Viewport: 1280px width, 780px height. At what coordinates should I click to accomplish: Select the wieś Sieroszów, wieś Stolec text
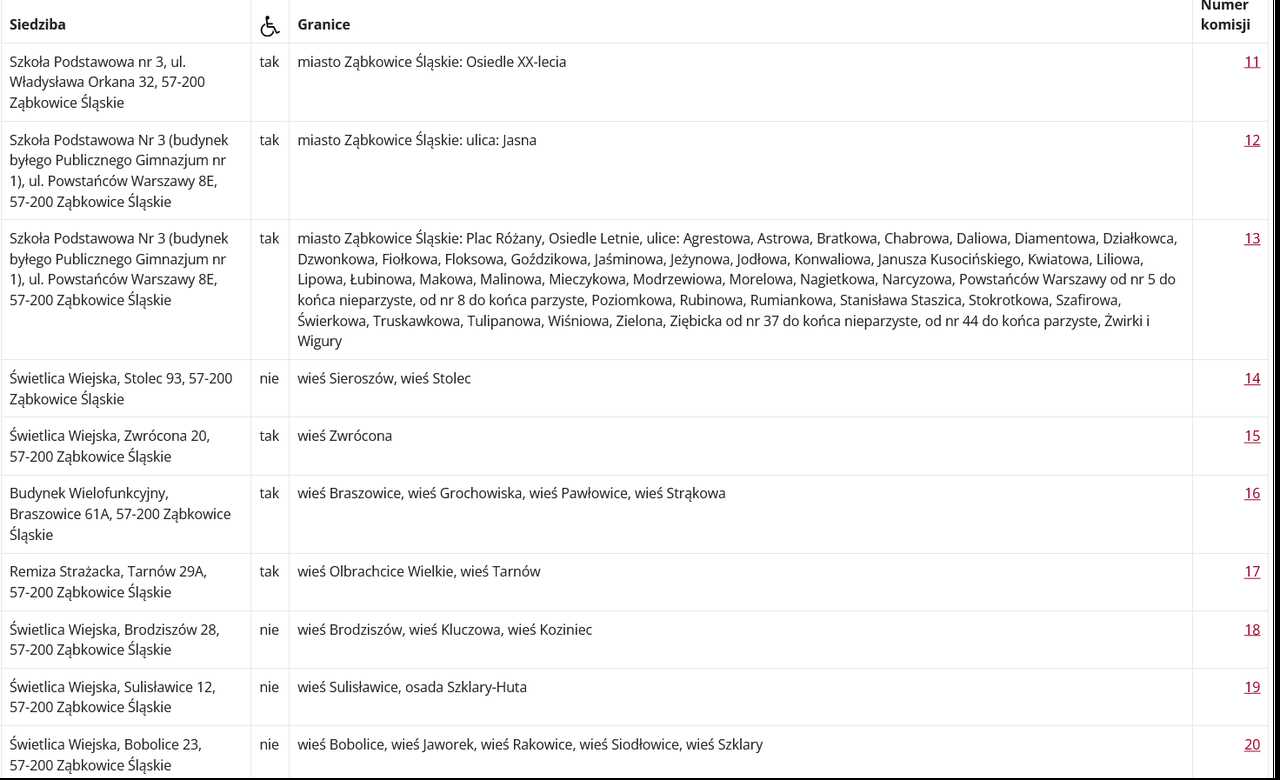[x=384, y=378]
